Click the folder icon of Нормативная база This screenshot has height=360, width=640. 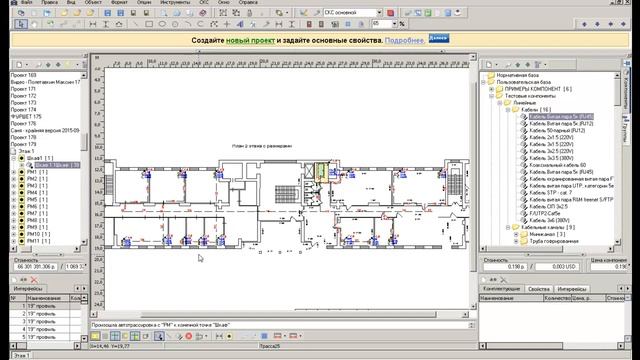tap(491, 75)
